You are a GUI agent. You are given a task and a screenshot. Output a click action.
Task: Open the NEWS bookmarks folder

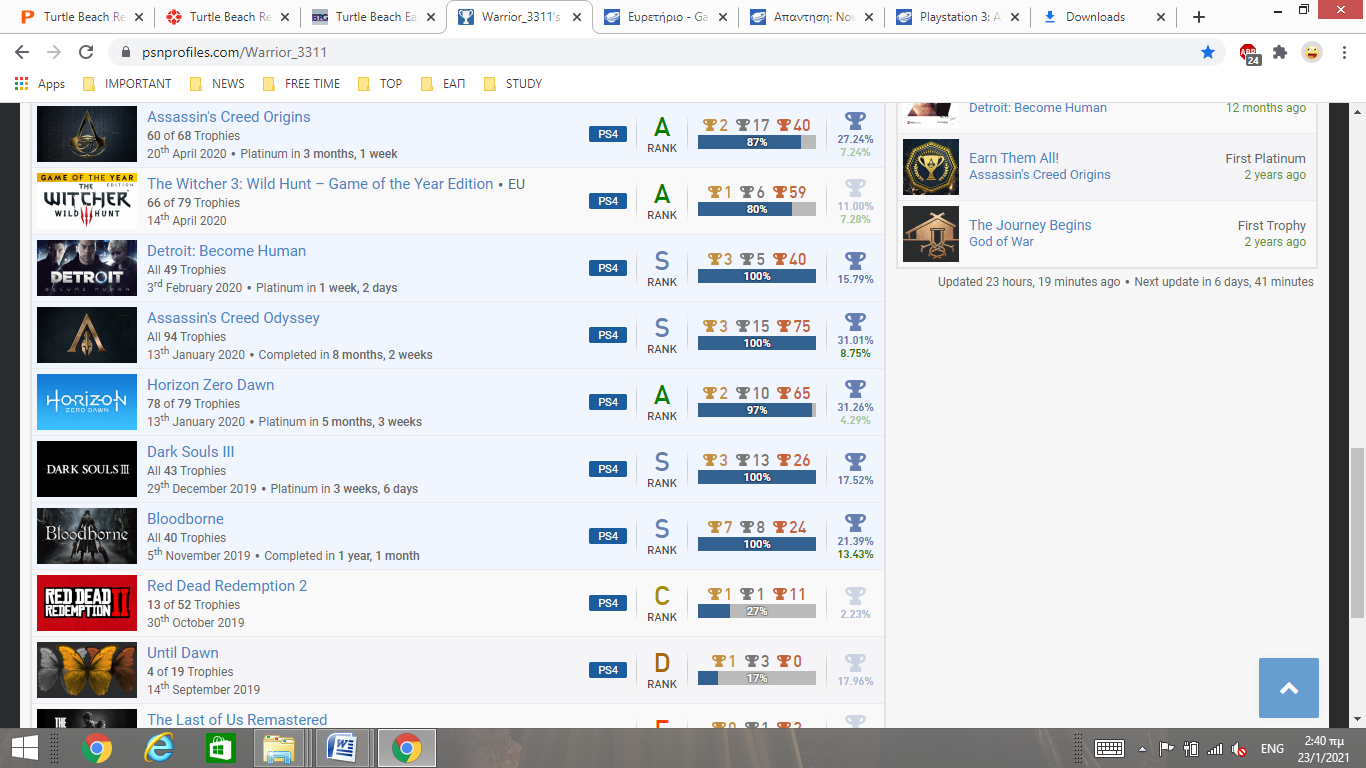tap(217, 84)
